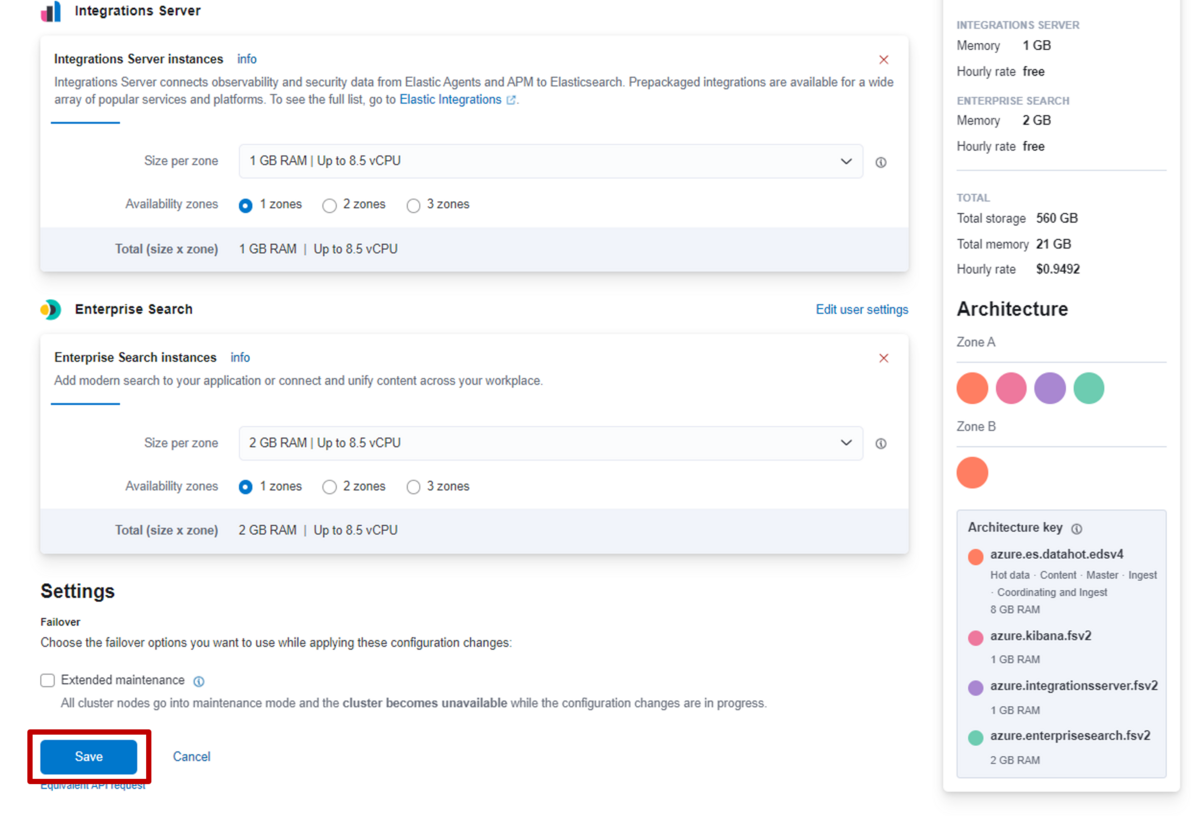Open Enterprise Search instances info link
Screen dimensions: 1200x833
click(240, 357)
